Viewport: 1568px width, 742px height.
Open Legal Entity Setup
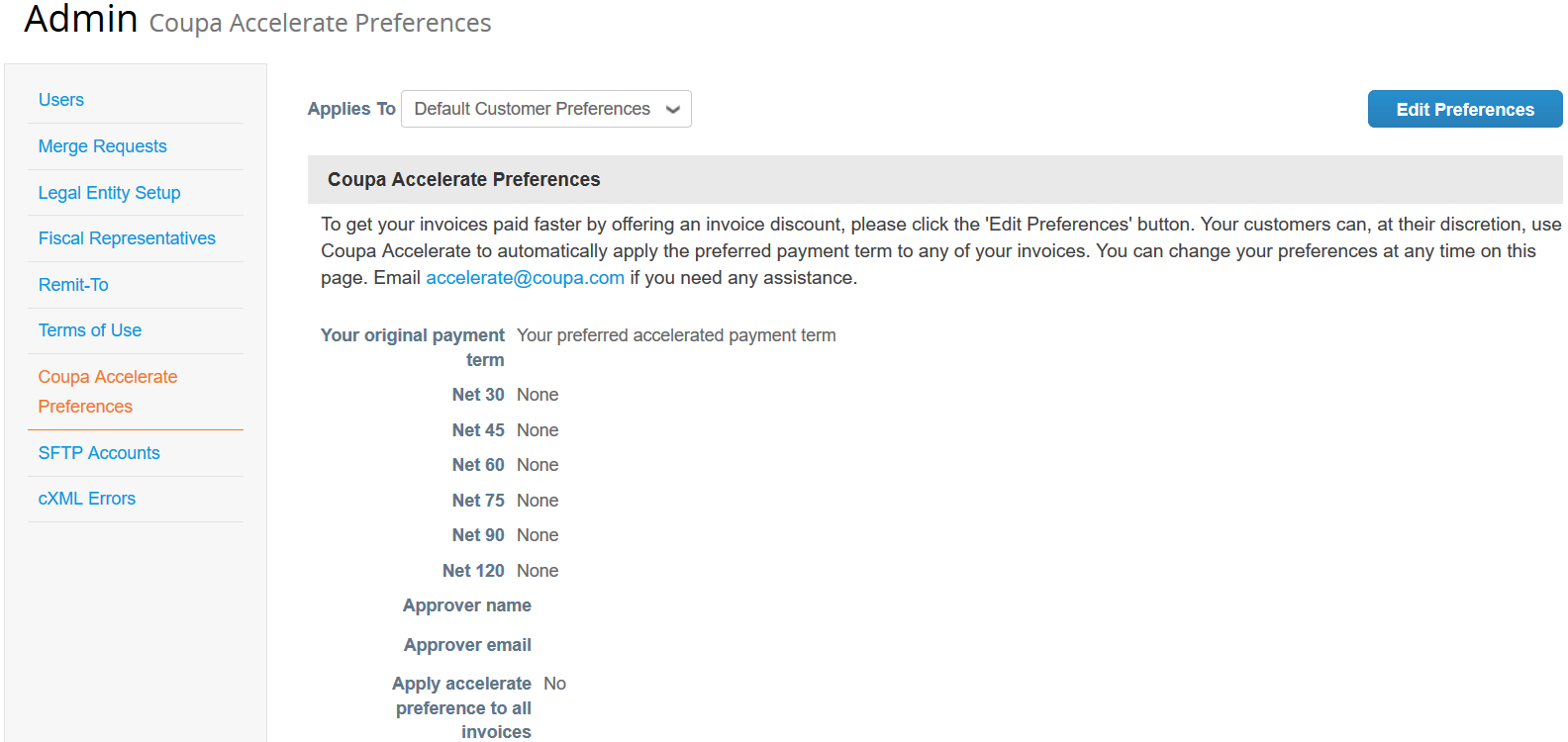tap(109, 193)
